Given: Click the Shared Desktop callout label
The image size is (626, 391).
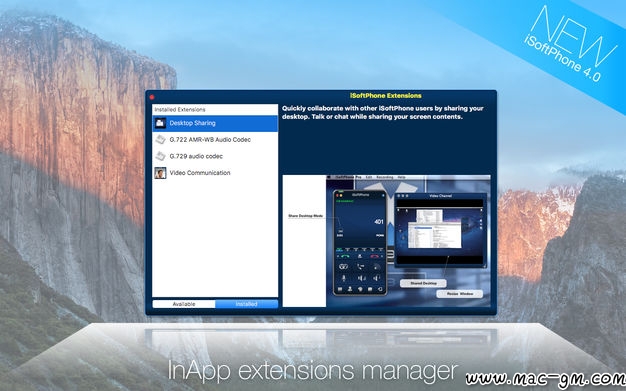Looking at the screenshot, I should pyautogui.click(x=423, y=283).
